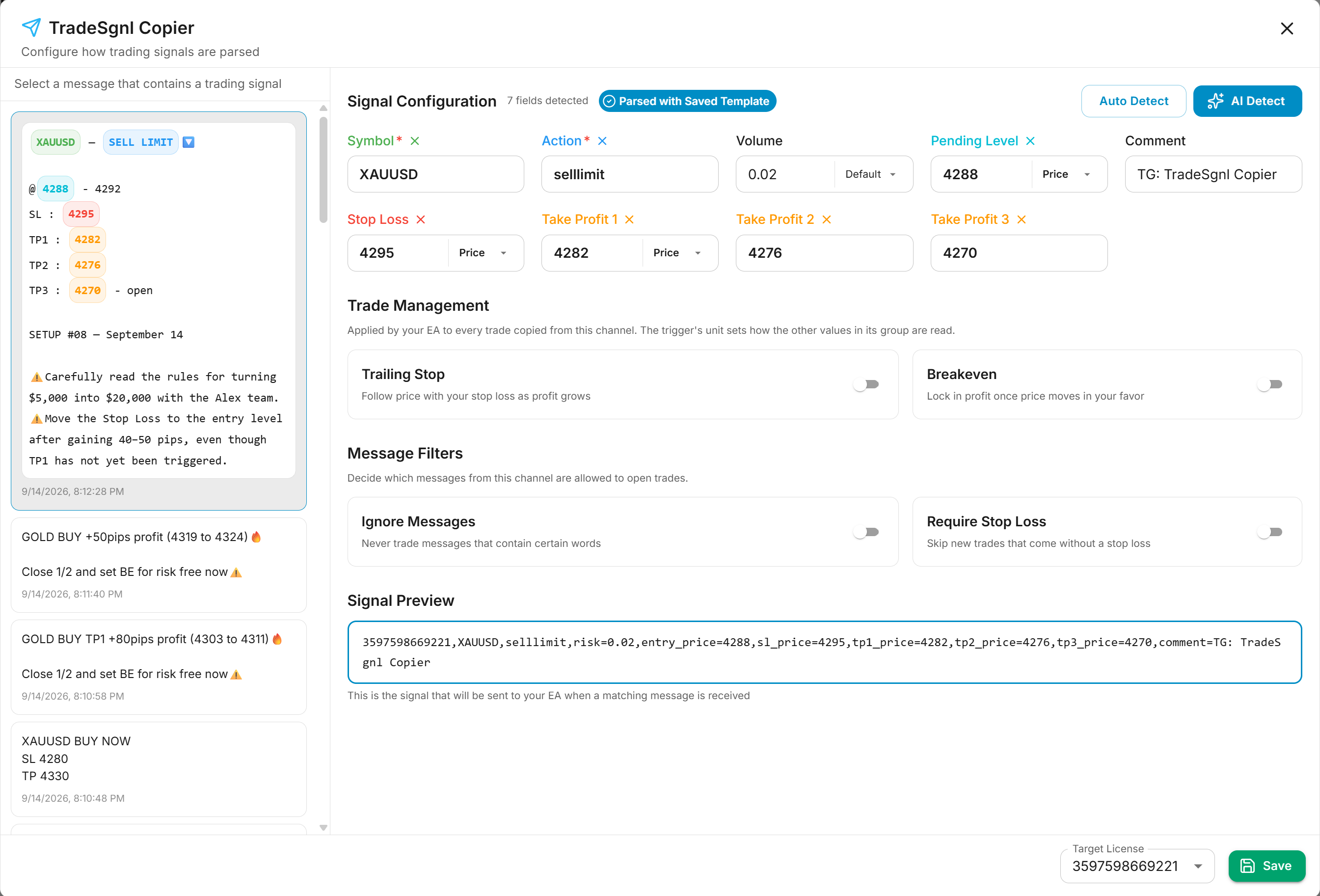Click the highlighted 4282 TP1 tag
This screenshot has width=1320, height=896.
(x=87, y=240)
